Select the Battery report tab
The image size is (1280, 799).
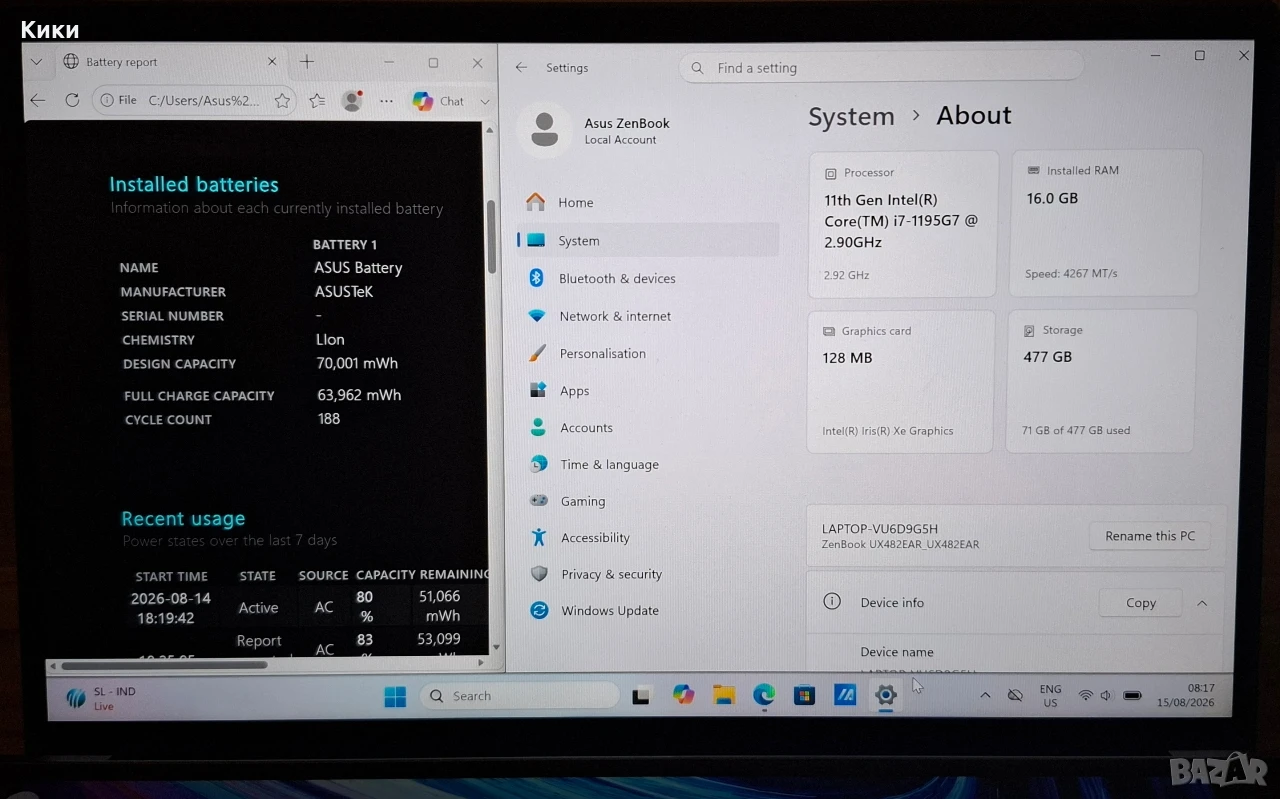pos(170,62)
